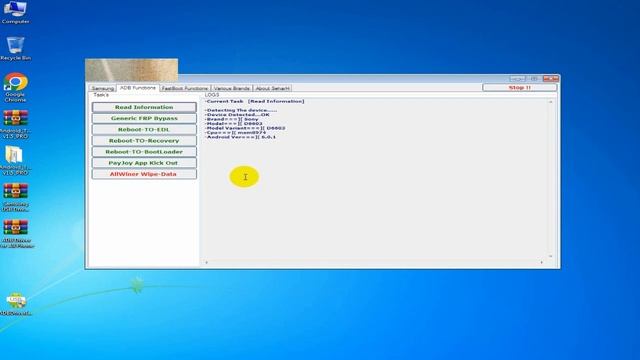This screenshot has height=360, width=640.
Task: Open the Computer desktop icon
Action: pos(16,12)
